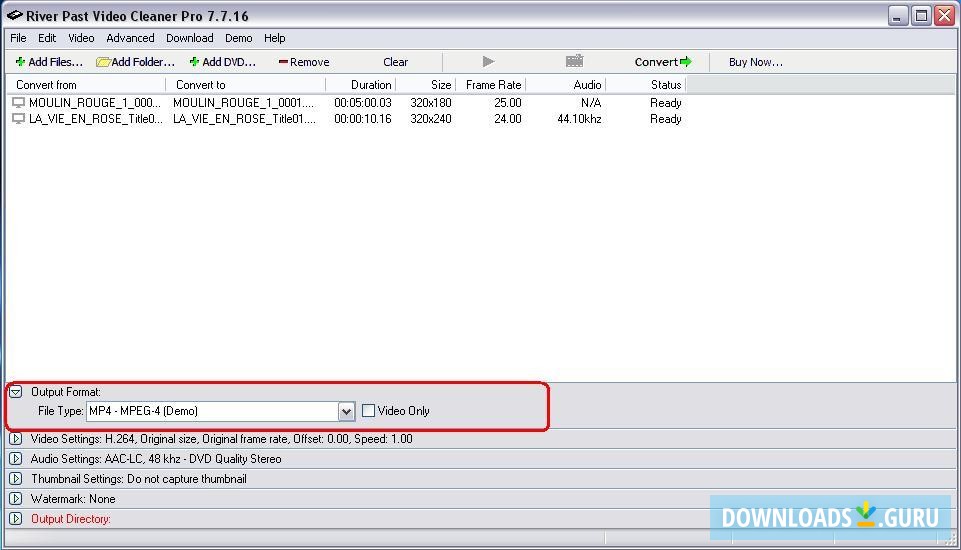
Task: Click the Duration column header
Action: click(x=360, y=85)
